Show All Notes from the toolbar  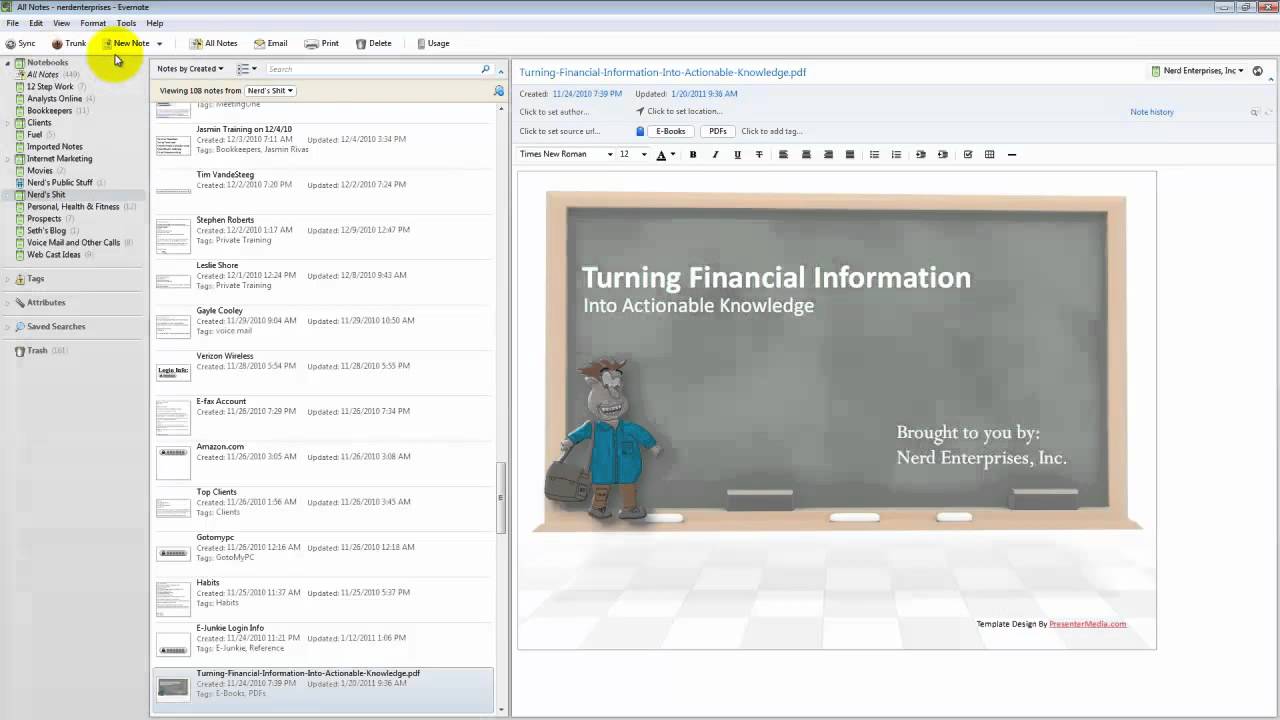[214, 43]
